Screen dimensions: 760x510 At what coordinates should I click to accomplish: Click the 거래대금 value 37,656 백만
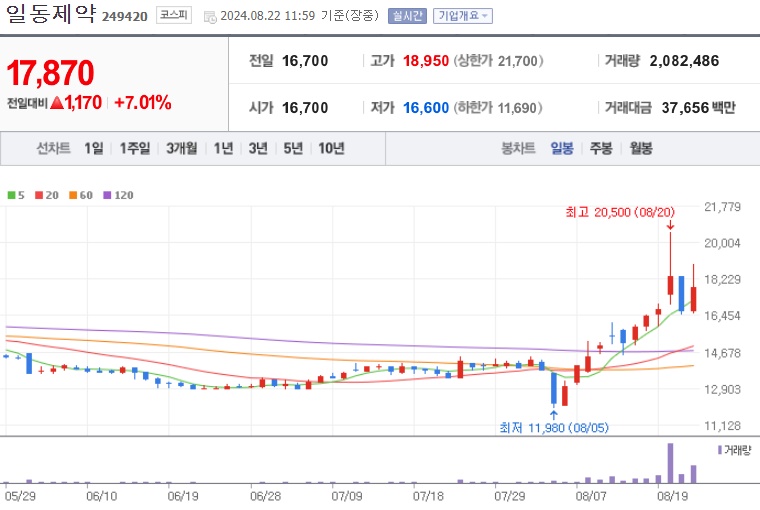[698, 108]
